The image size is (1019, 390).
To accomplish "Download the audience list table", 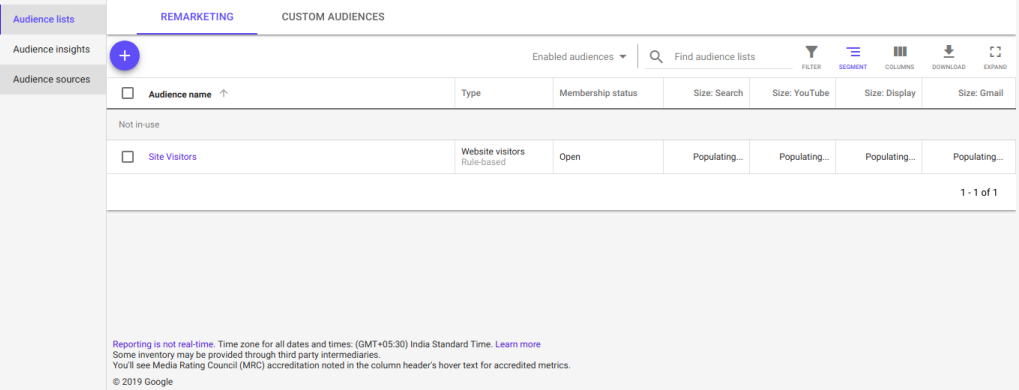I will 948,57.
